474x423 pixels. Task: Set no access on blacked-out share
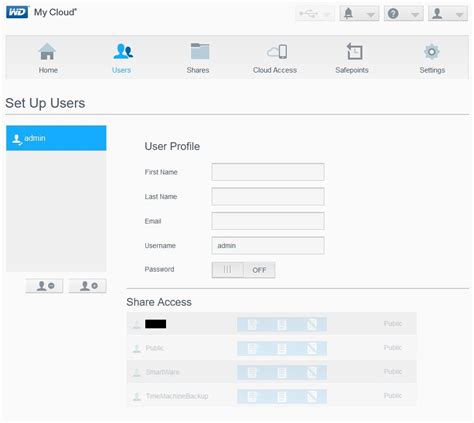point(312,324)
